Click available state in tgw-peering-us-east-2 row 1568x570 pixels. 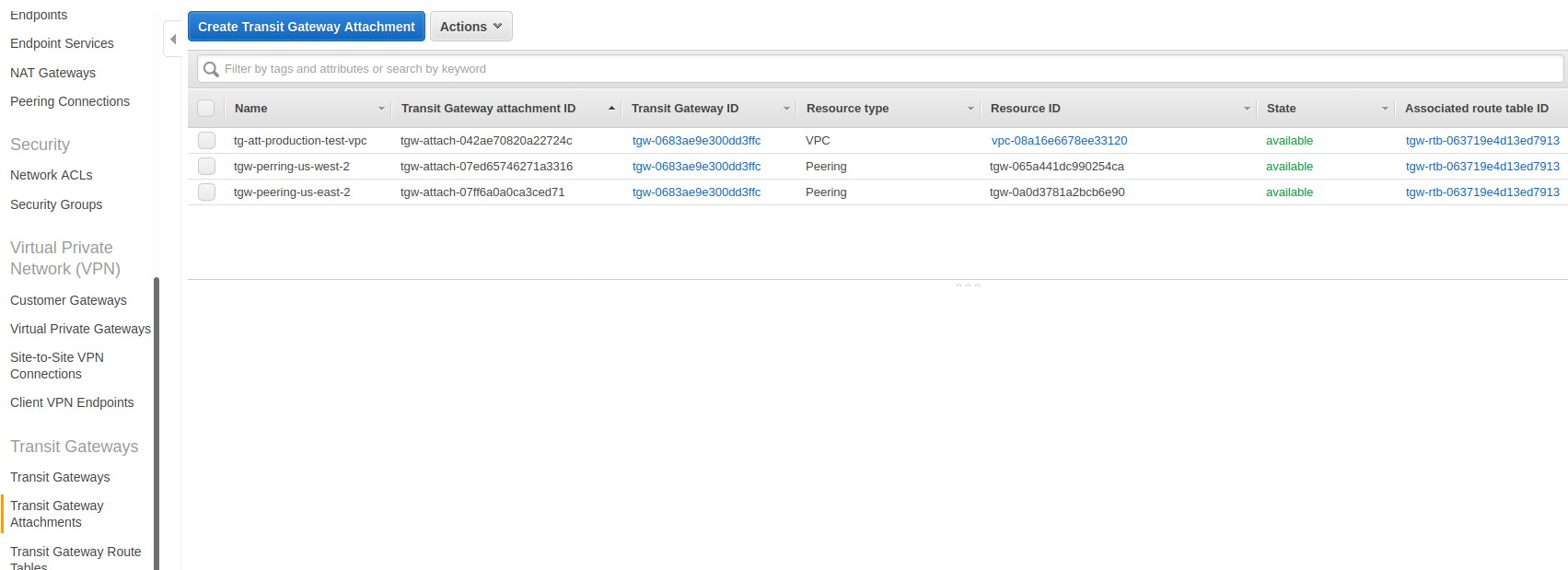1289,192
